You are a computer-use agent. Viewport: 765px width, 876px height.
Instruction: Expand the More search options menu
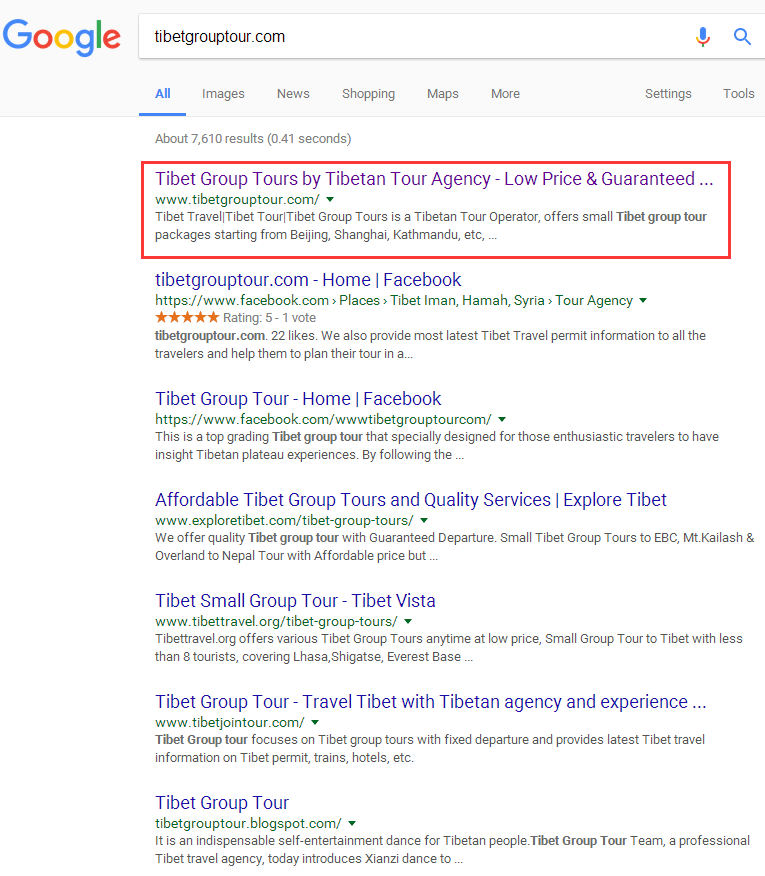(x=505, y=94)
